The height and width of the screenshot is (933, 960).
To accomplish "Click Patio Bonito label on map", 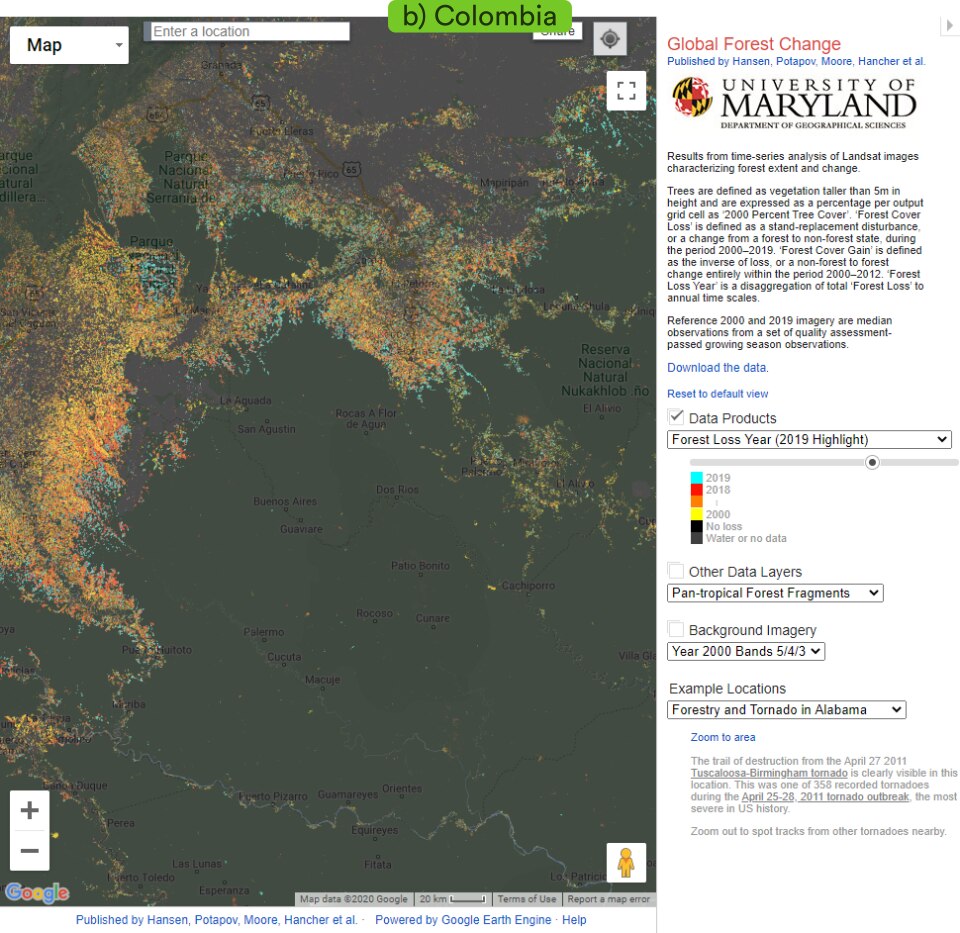I will pos(420,566).
